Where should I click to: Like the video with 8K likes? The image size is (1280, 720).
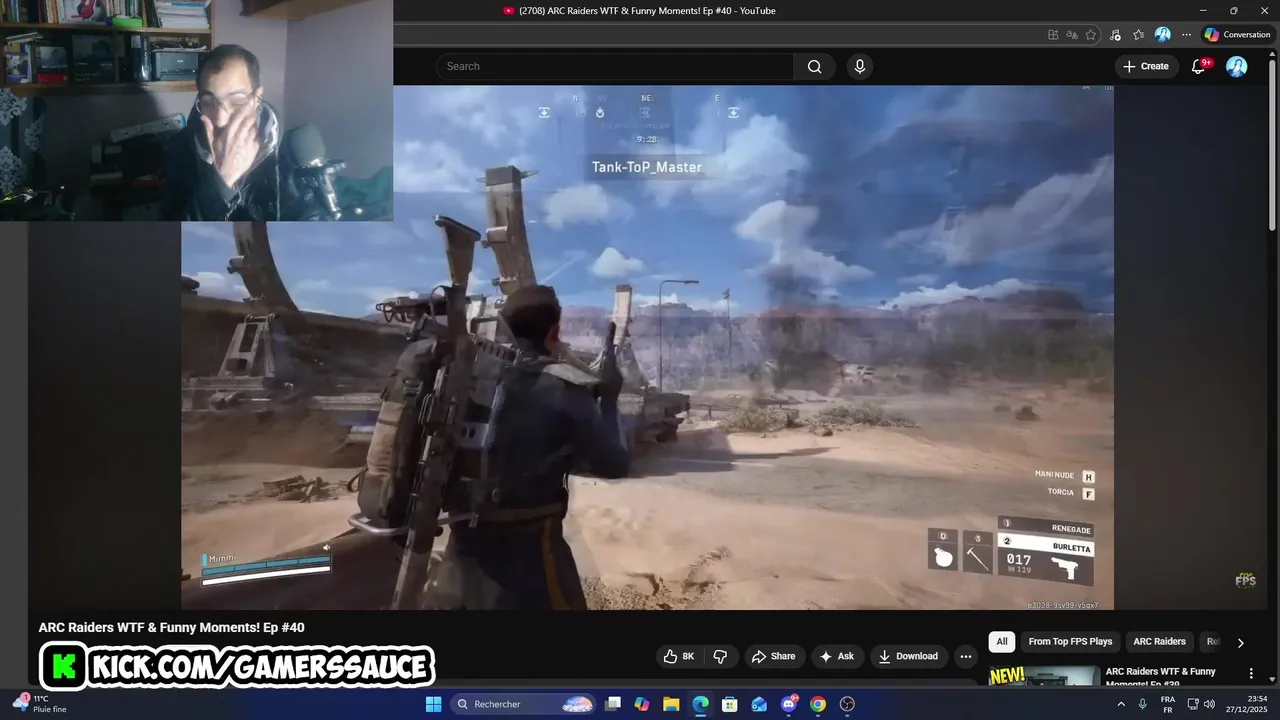678,656
